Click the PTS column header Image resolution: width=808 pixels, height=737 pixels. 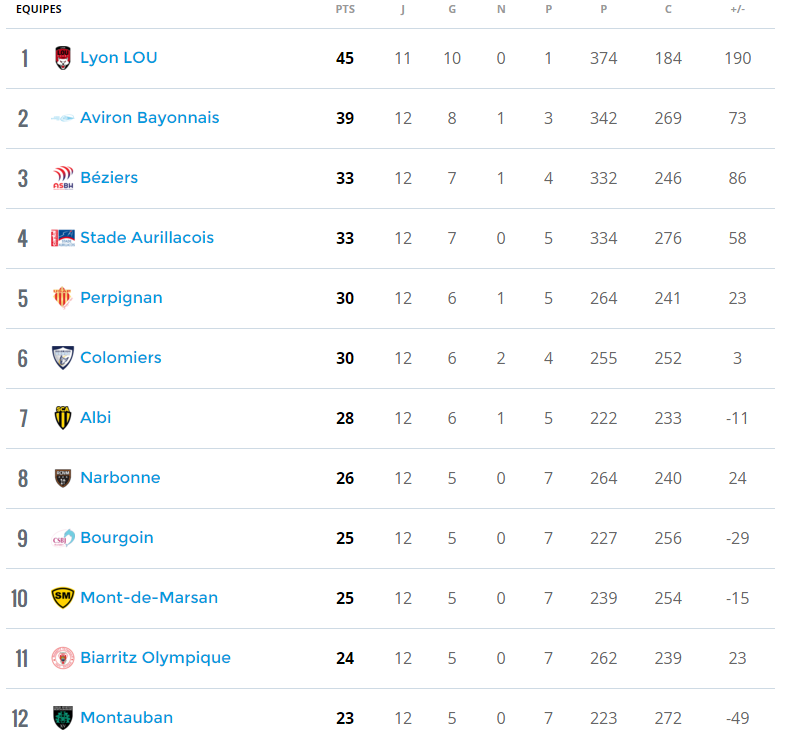345,9
